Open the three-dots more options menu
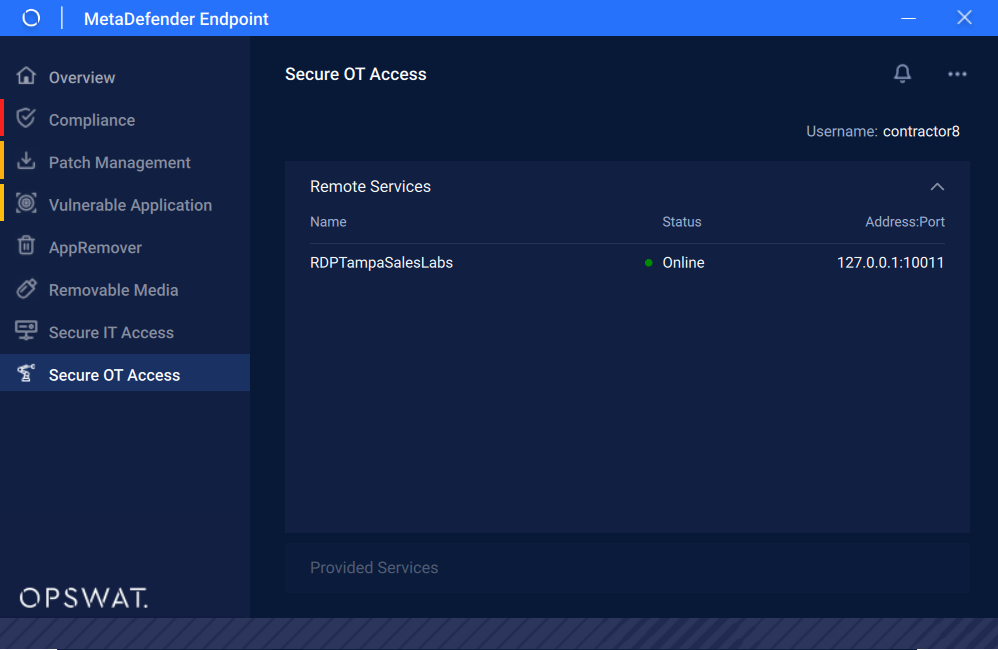 (x=957, y=74)
